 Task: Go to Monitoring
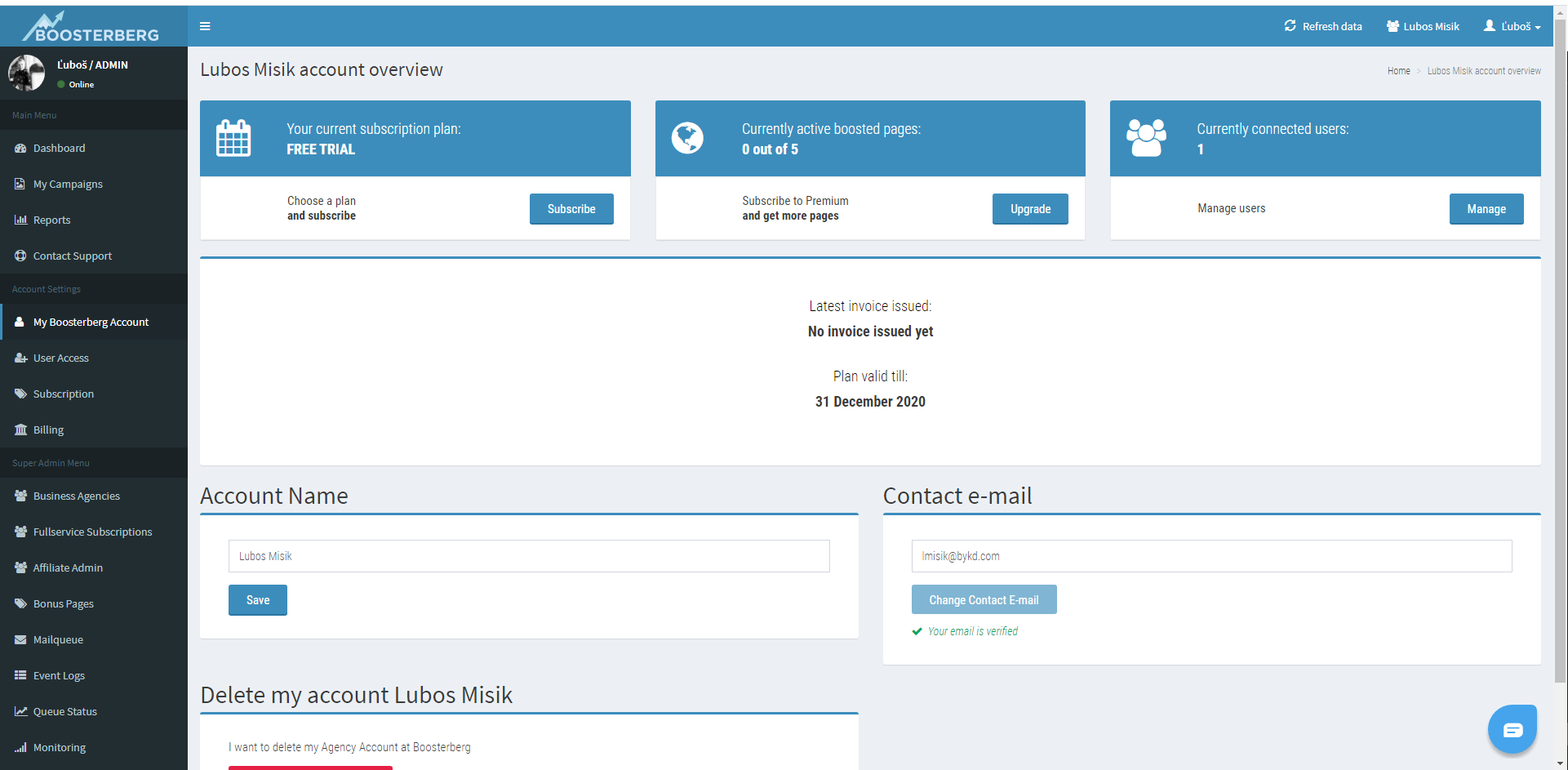click(94, 747)
